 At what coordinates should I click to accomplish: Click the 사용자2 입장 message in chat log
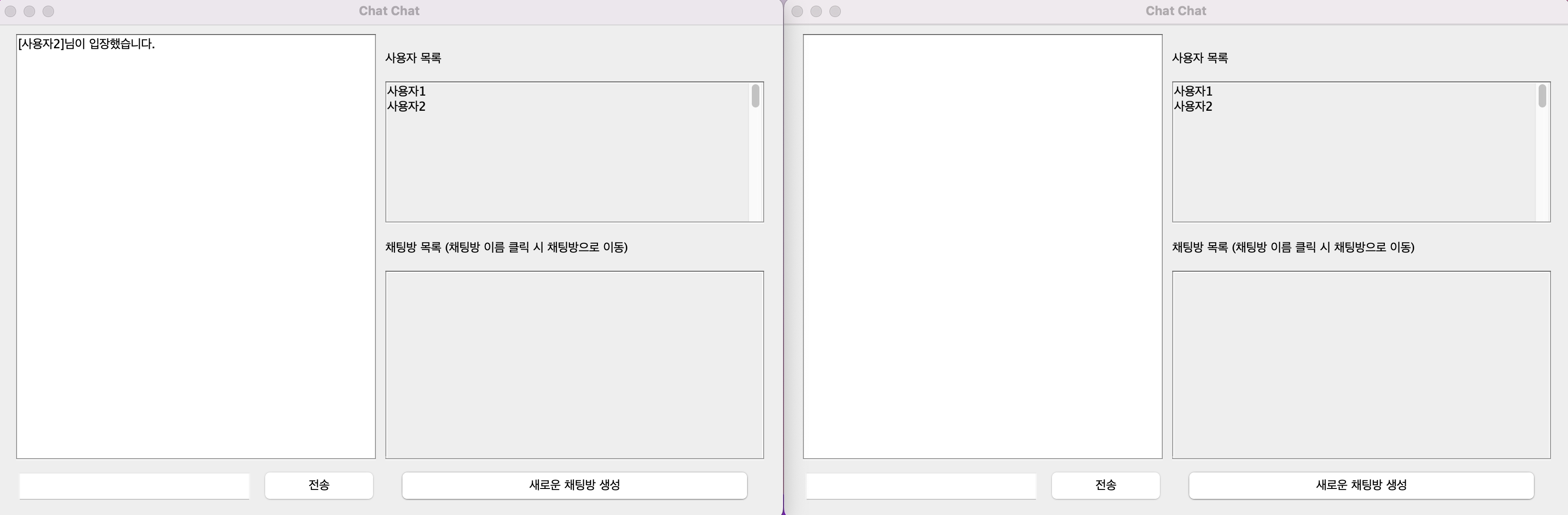(87, 44)
